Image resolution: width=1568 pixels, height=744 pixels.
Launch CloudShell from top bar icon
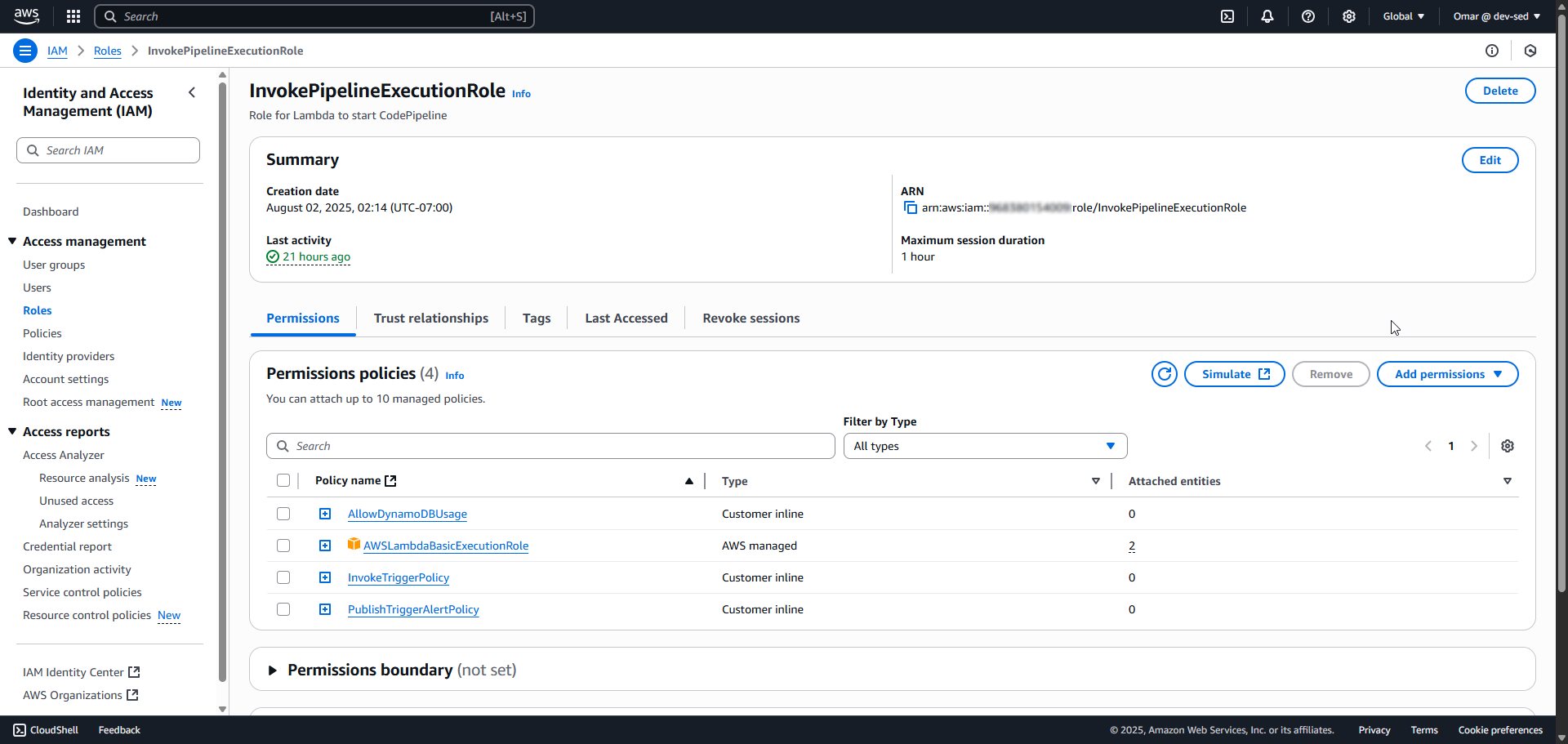1227,16
